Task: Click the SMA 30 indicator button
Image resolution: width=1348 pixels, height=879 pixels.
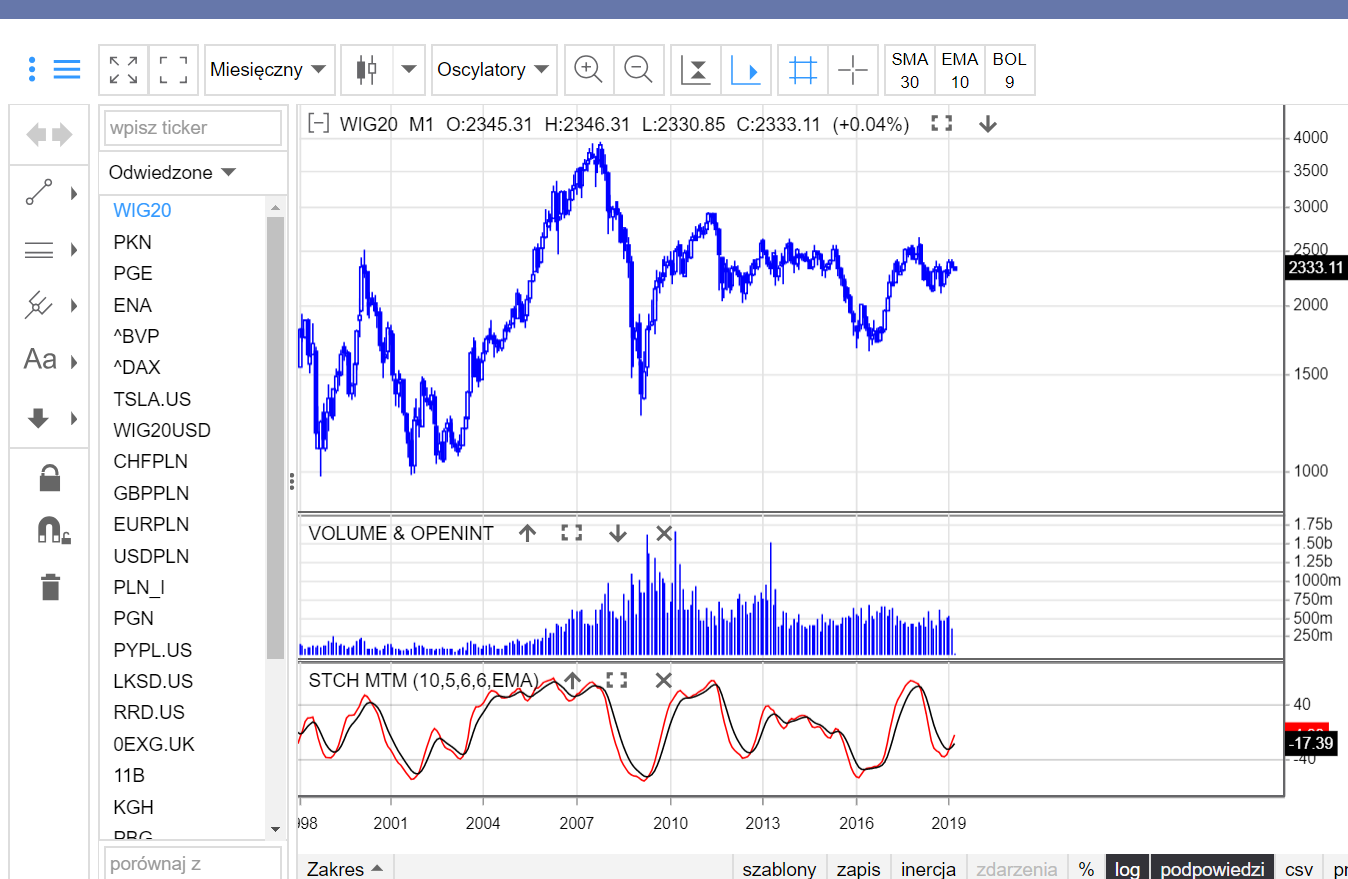Action: (909, 70)
